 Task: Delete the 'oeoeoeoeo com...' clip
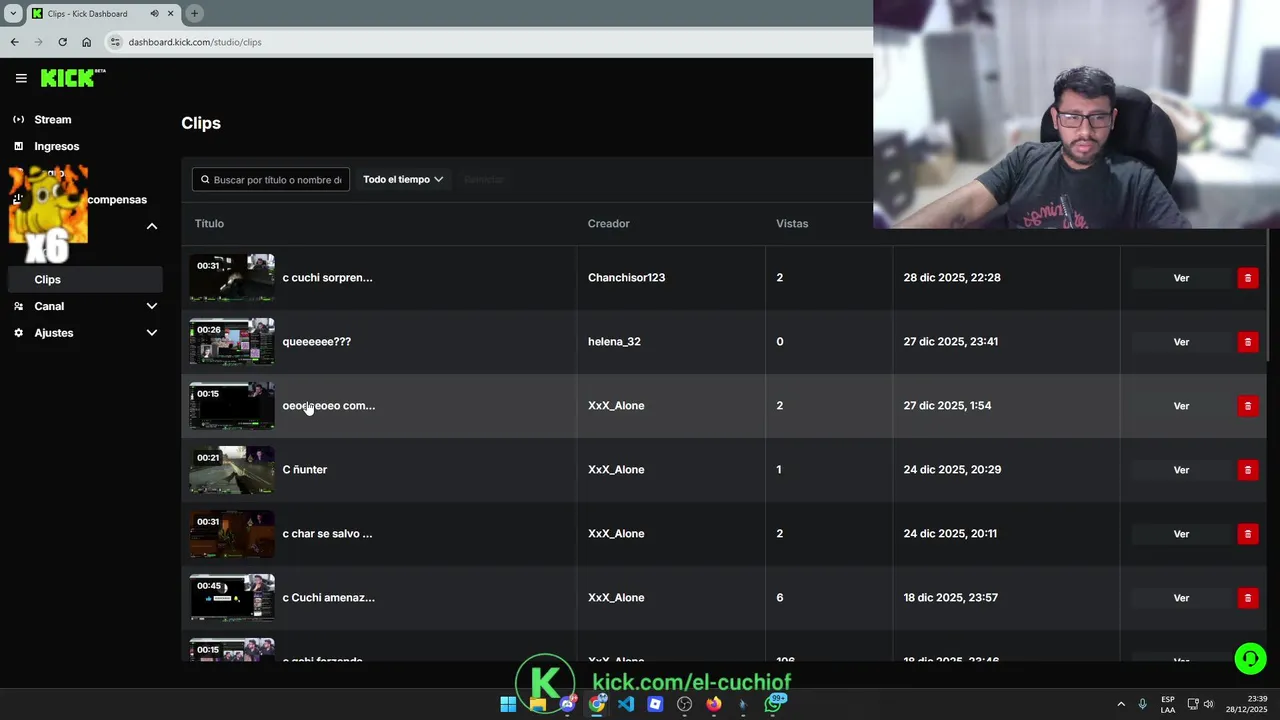pyautogui.click(x=1248, y=406)
